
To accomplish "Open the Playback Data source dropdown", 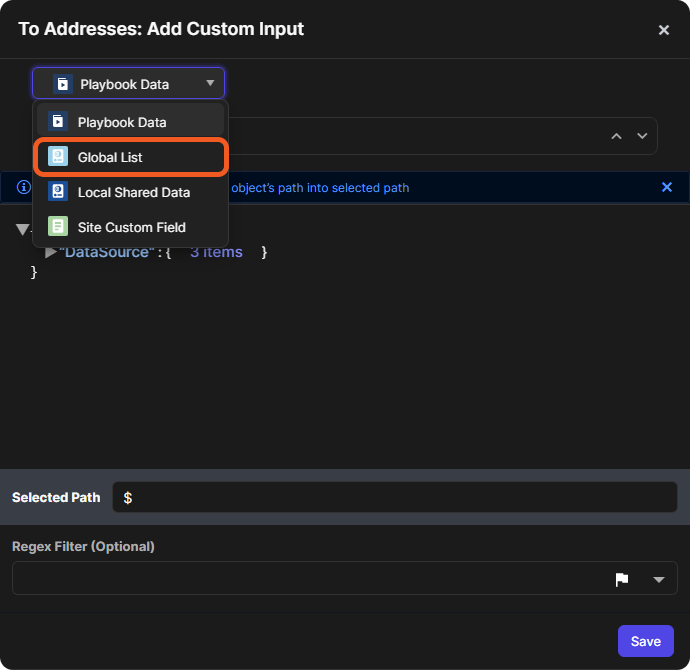I will 128,84.
